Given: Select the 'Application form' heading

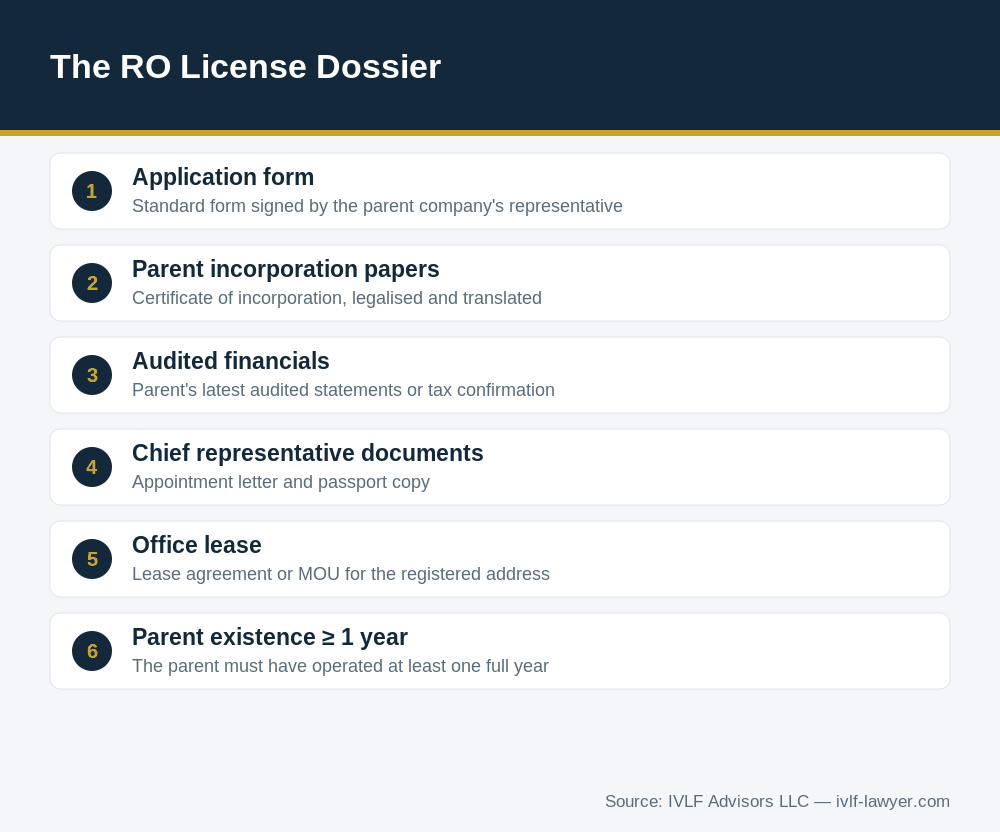Looking at the screenshot, I should [x=223, y=177].
